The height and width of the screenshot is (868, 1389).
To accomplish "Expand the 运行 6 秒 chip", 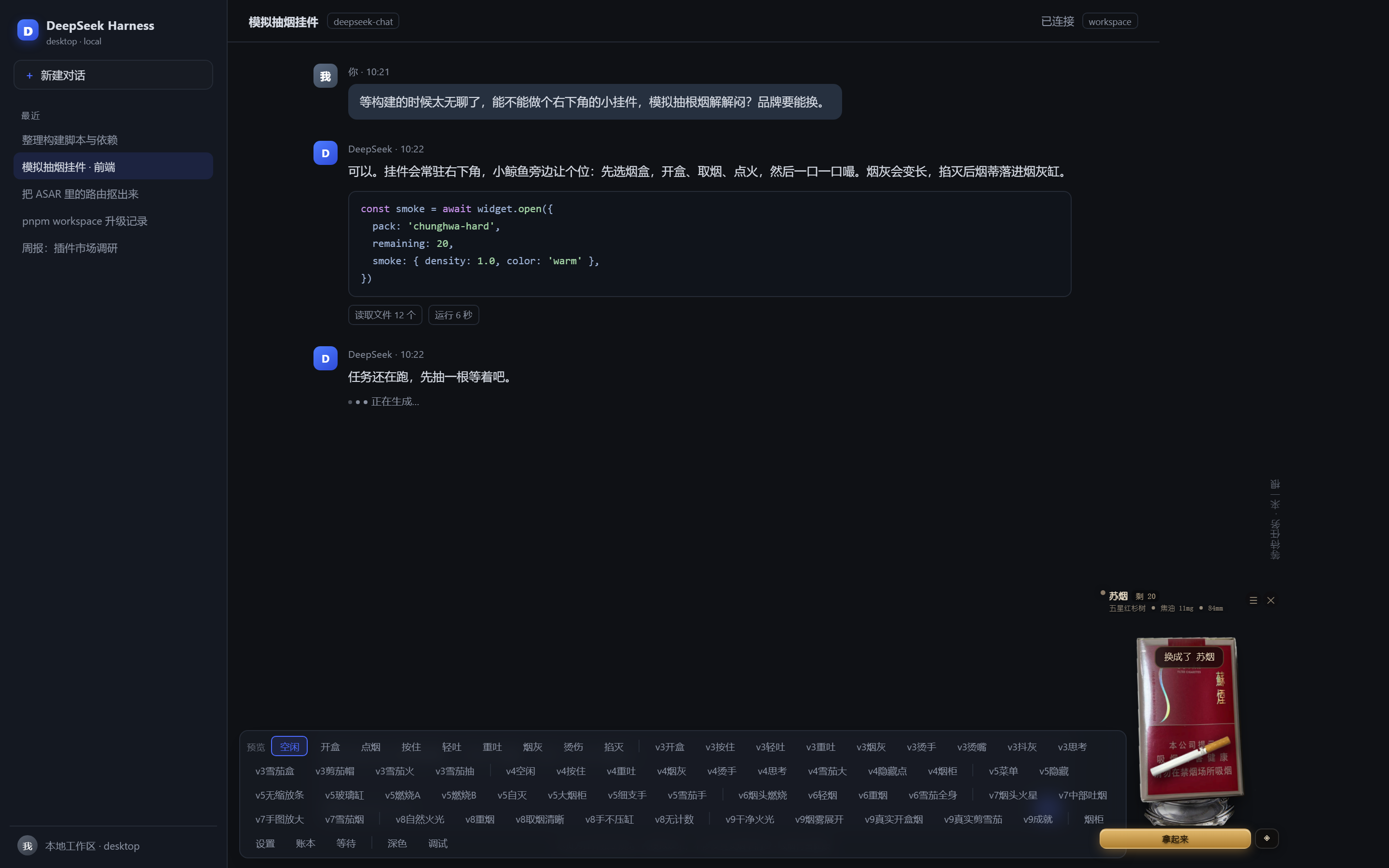I will point(453,314).
